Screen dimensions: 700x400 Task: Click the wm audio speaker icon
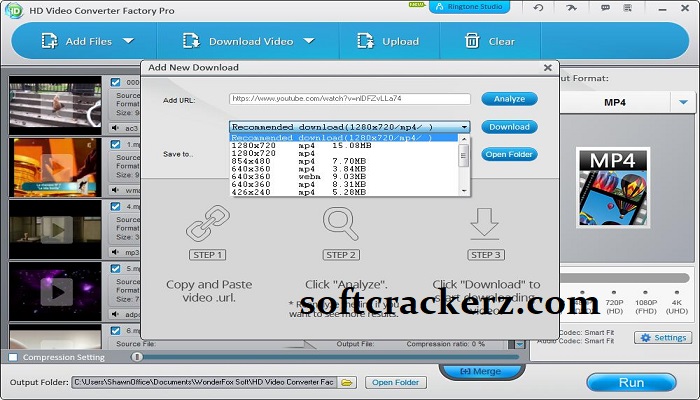pos(116,190)
